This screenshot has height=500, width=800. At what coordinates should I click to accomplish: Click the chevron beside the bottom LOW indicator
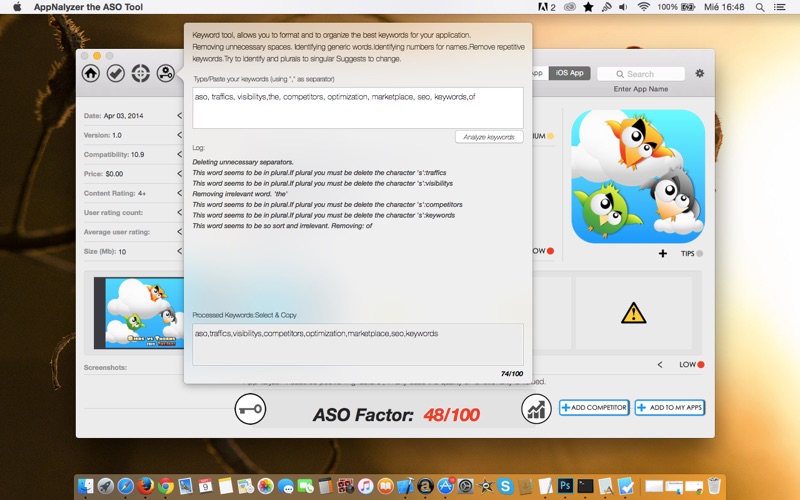[x=660, y=365]
